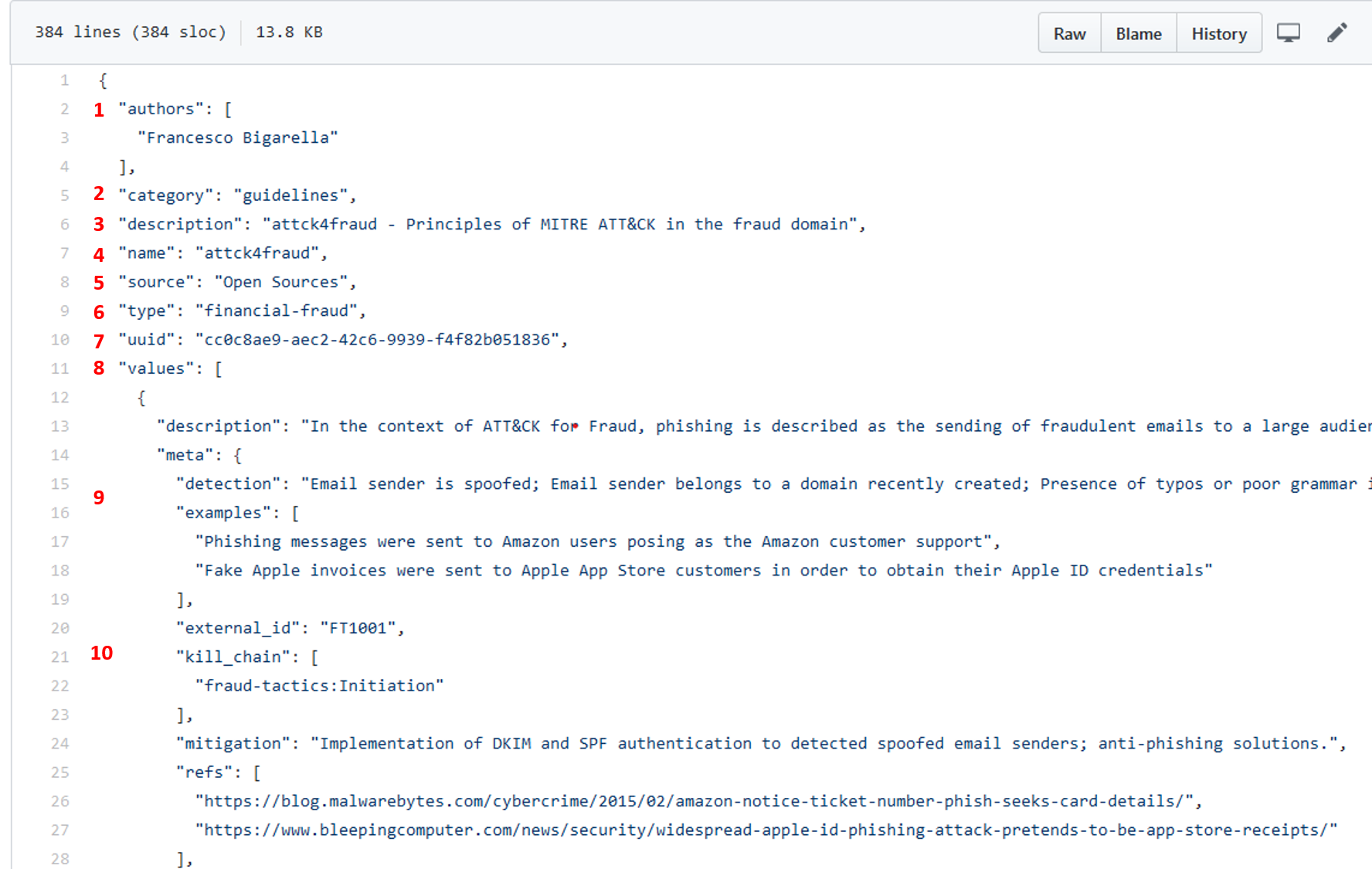Click the Amazon customer support phishing example
1372x869 pixels.
point(598,542)
